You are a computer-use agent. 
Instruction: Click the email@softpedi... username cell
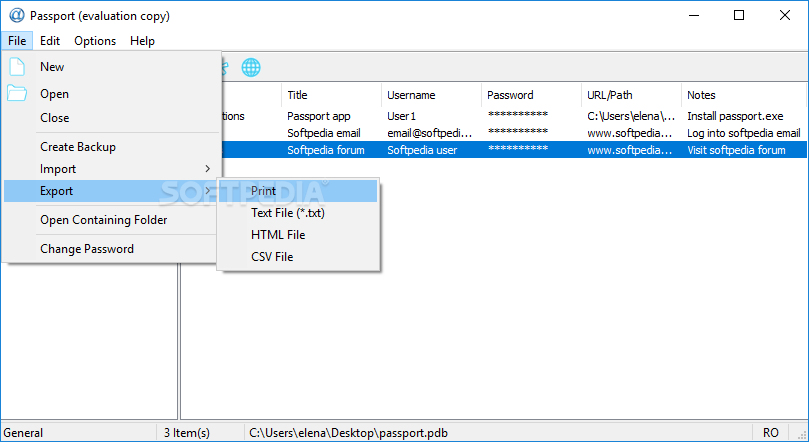(430, 133)
